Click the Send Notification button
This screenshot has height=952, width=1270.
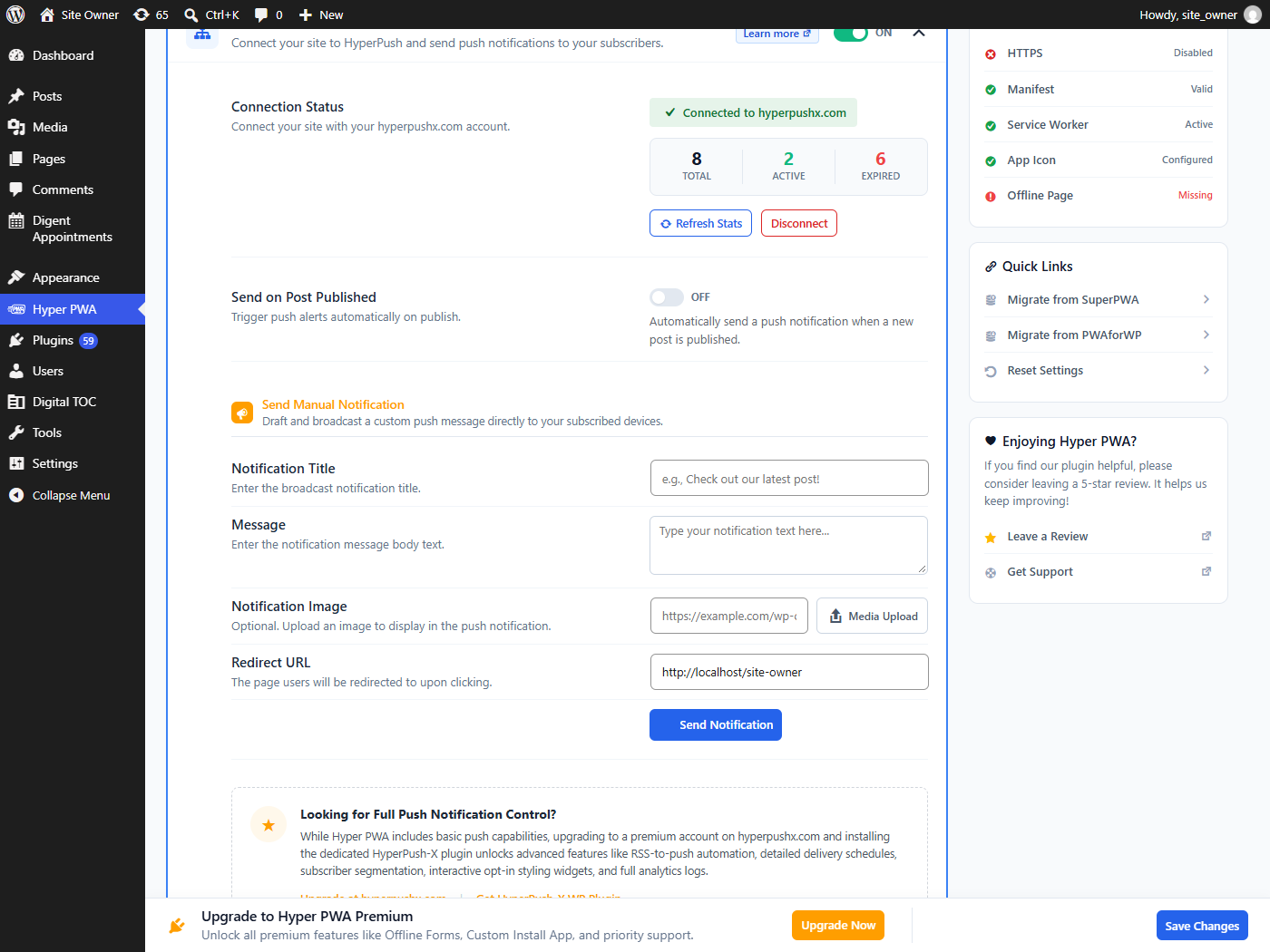click(x=716, y=724)
